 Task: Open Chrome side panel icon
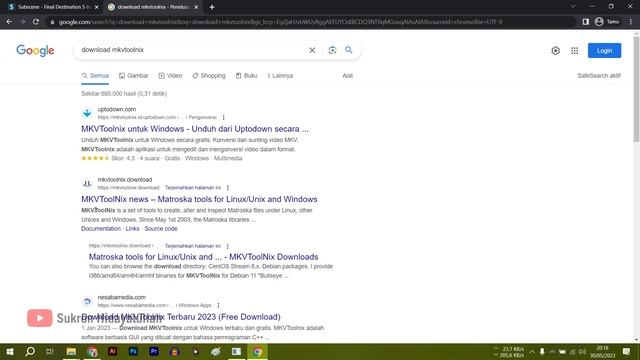[x=586, y=22]
